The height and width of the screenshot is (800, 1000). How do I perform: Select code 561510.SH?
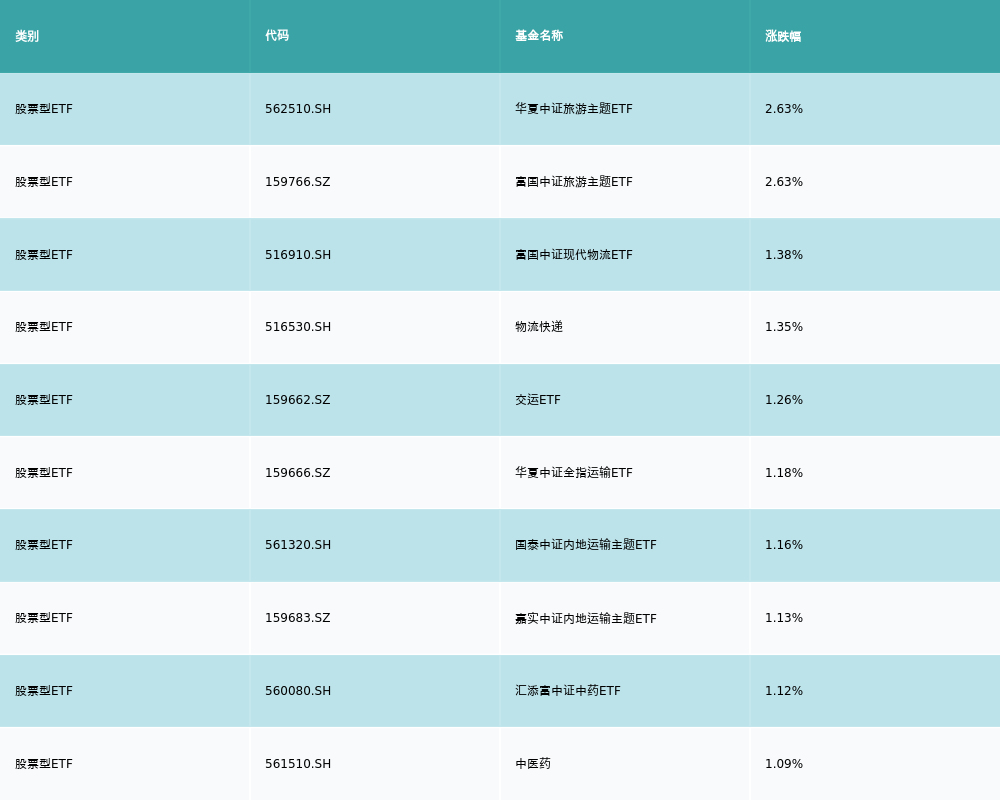(298, 764)
